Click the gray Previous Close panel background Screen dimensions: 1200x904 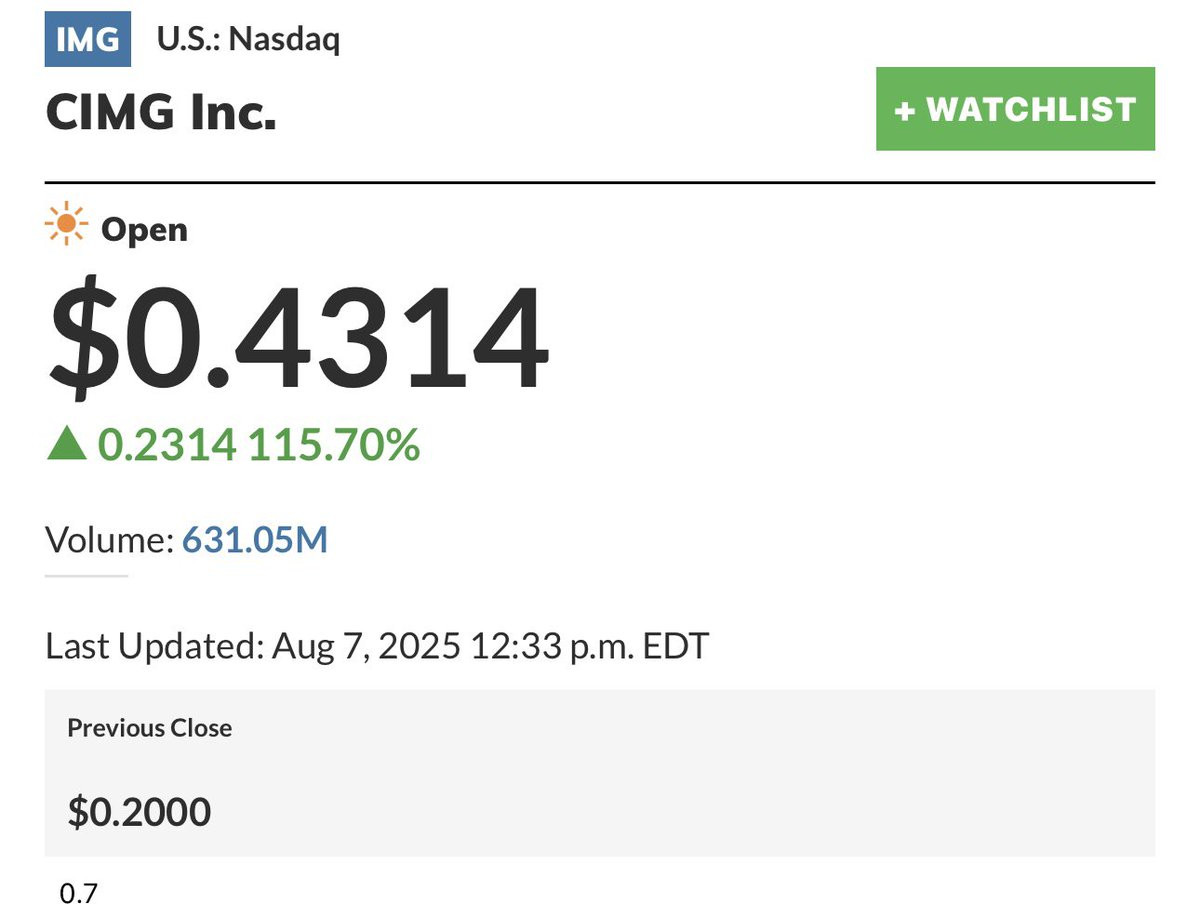[600, 772]
